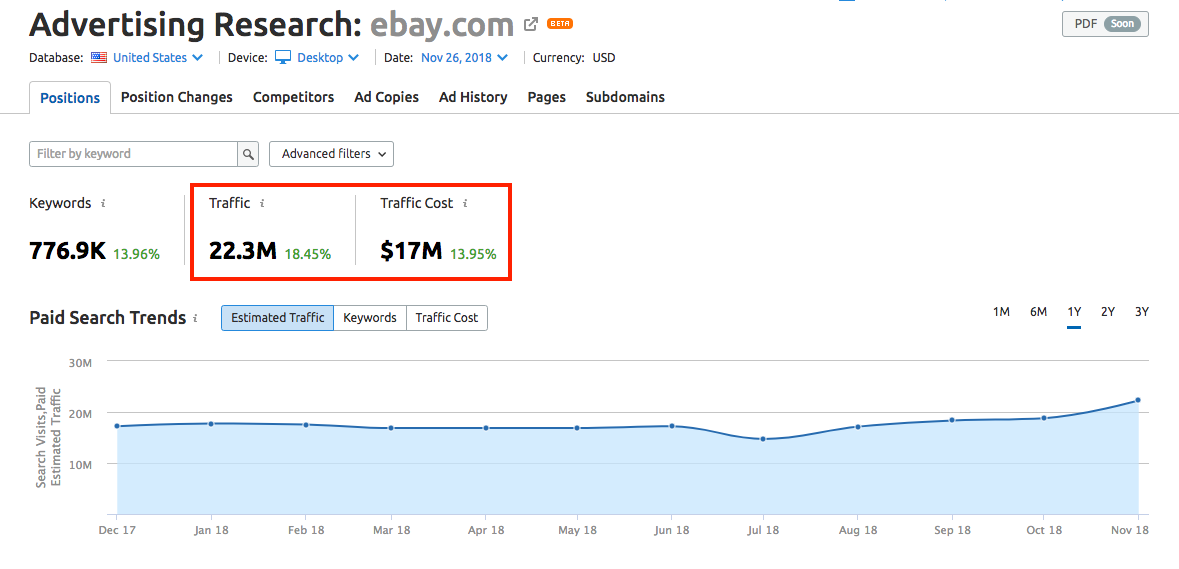Open ebay.com external link icon
The width and height of the screenshot is (1179, 569).
click(x=531, y=24)
